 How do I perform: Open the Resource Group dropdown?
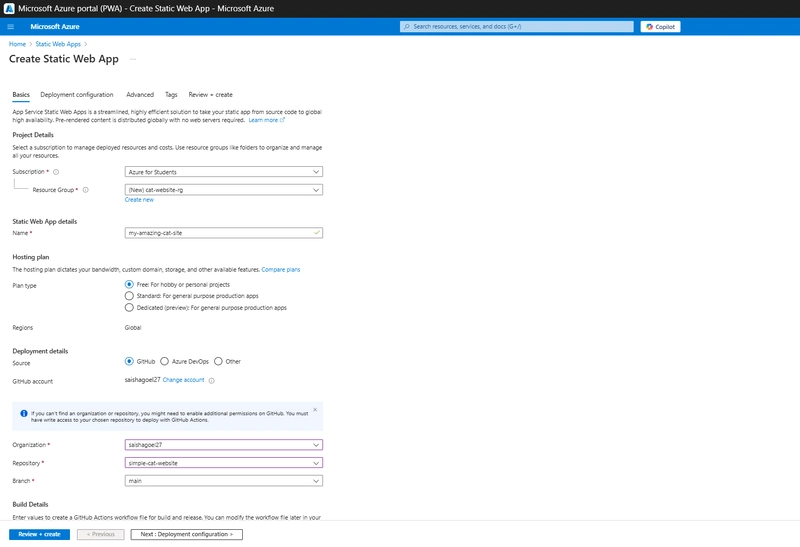point(223,190)
